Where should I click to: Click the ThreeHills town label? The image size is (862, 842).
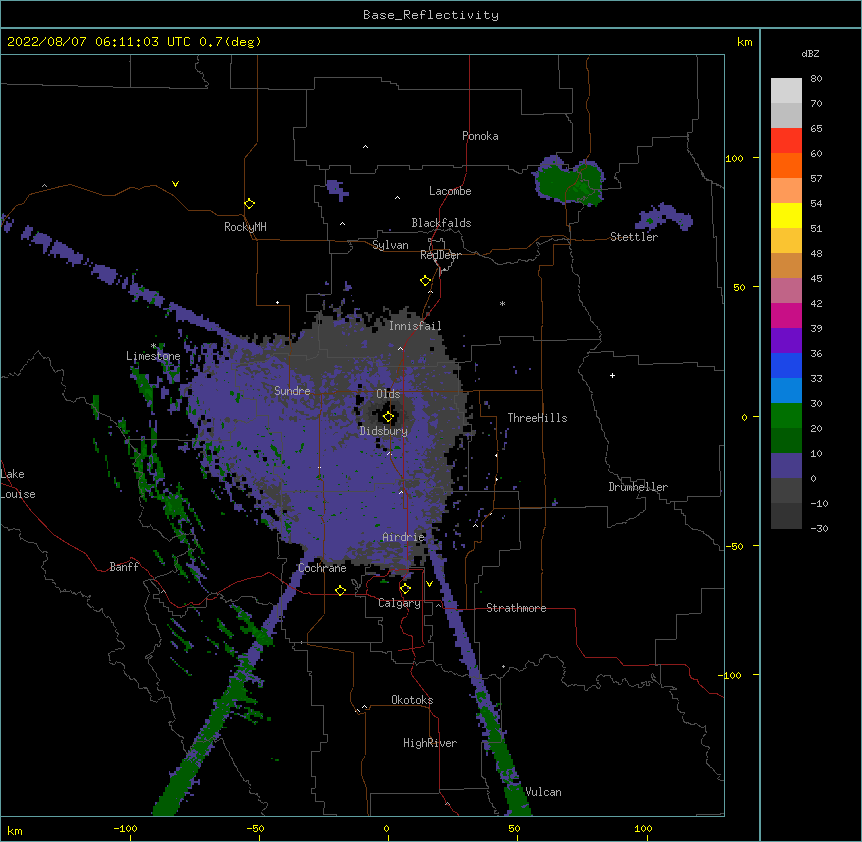point(537,418)
